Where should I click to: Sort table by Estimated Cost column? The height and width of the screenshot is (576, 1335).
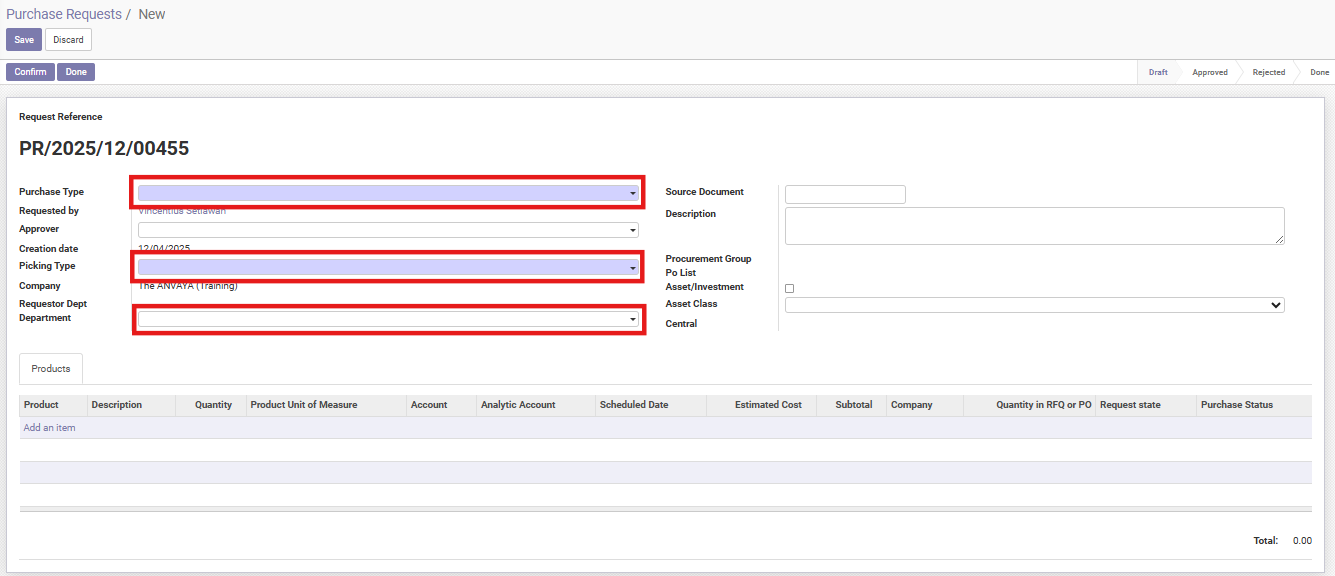pyautogui.click(x=767, y=405)
